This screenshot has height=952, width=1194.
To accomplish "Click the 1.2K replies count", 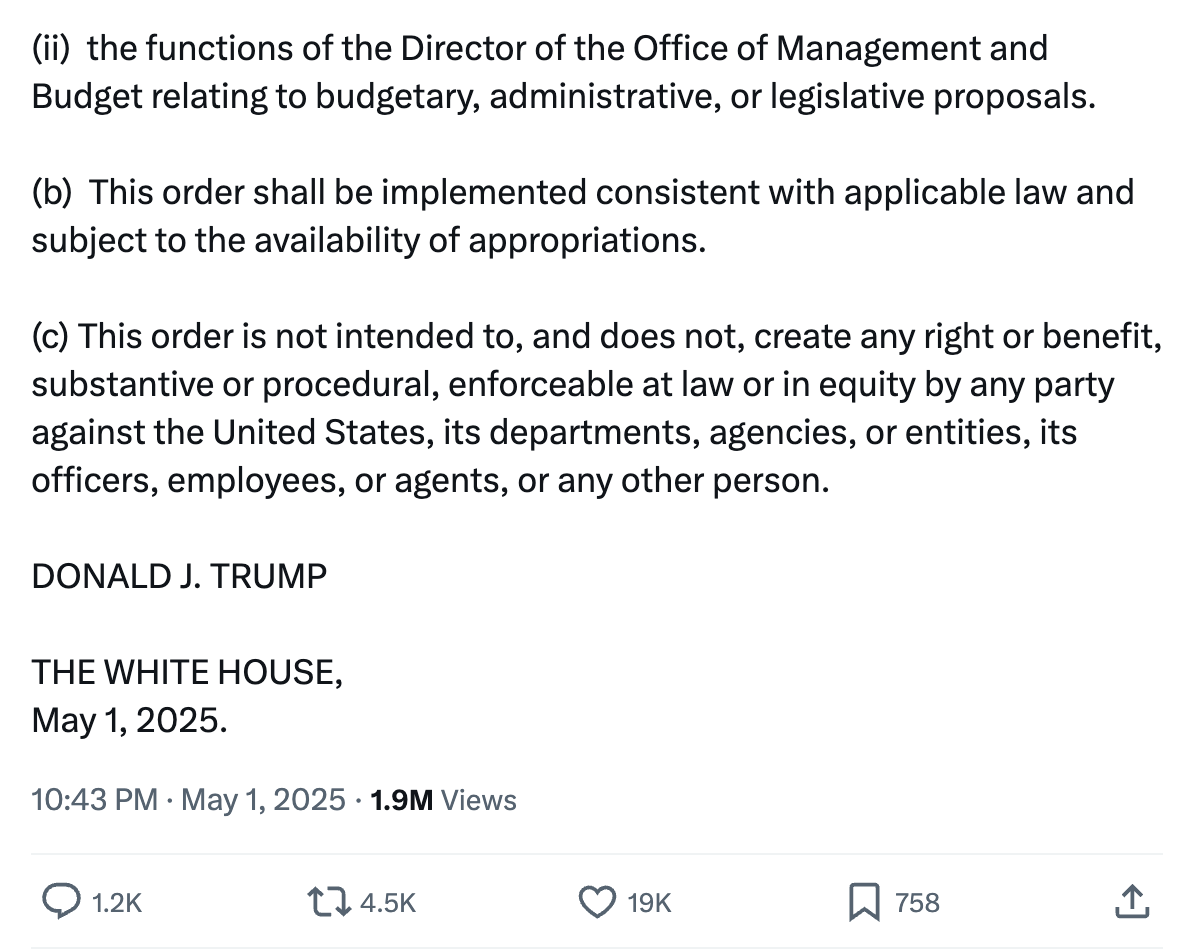I will tap(117, 903).
